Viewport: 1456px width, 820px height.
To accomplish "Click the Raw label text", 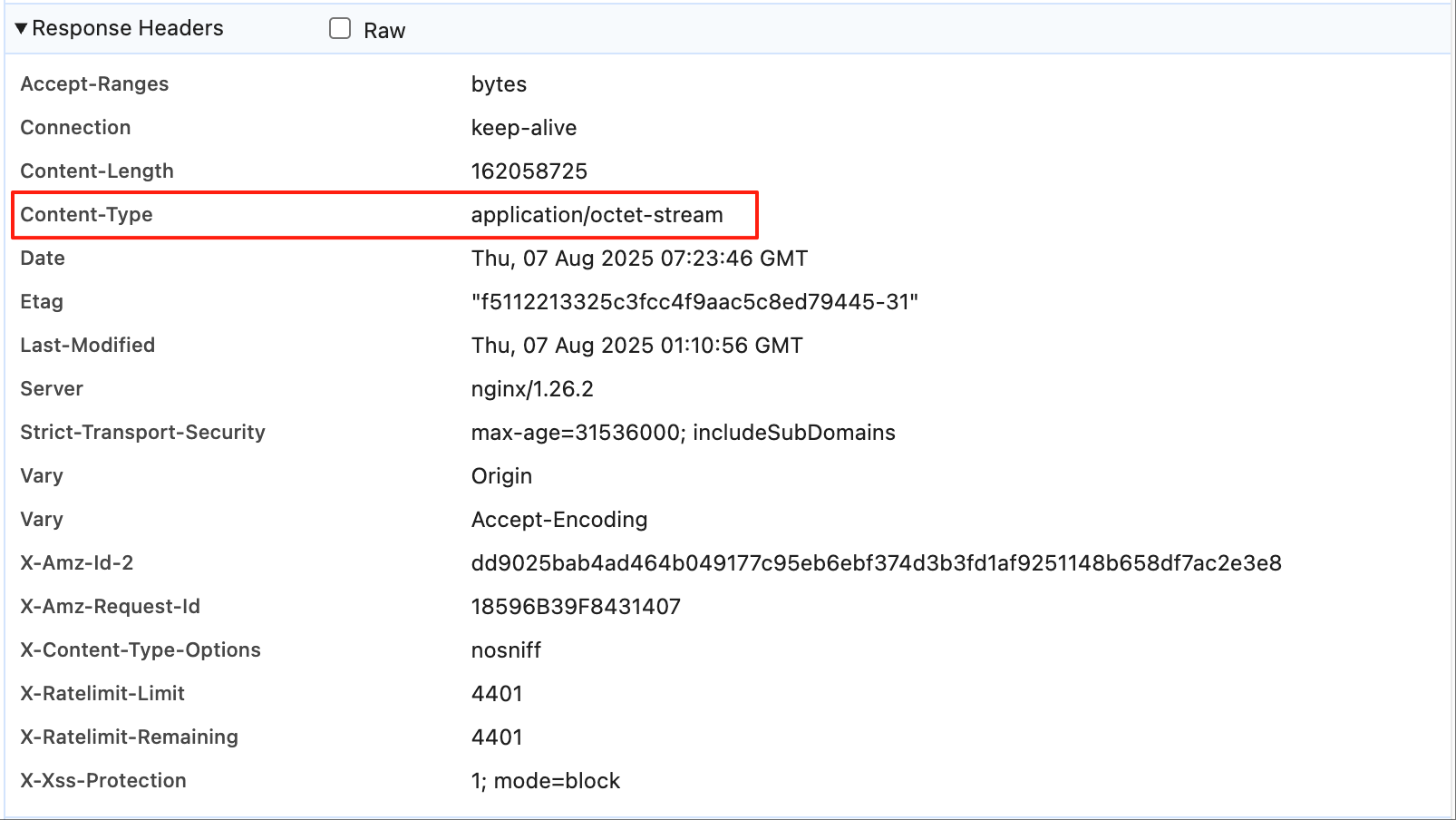I will click(384, 31).
